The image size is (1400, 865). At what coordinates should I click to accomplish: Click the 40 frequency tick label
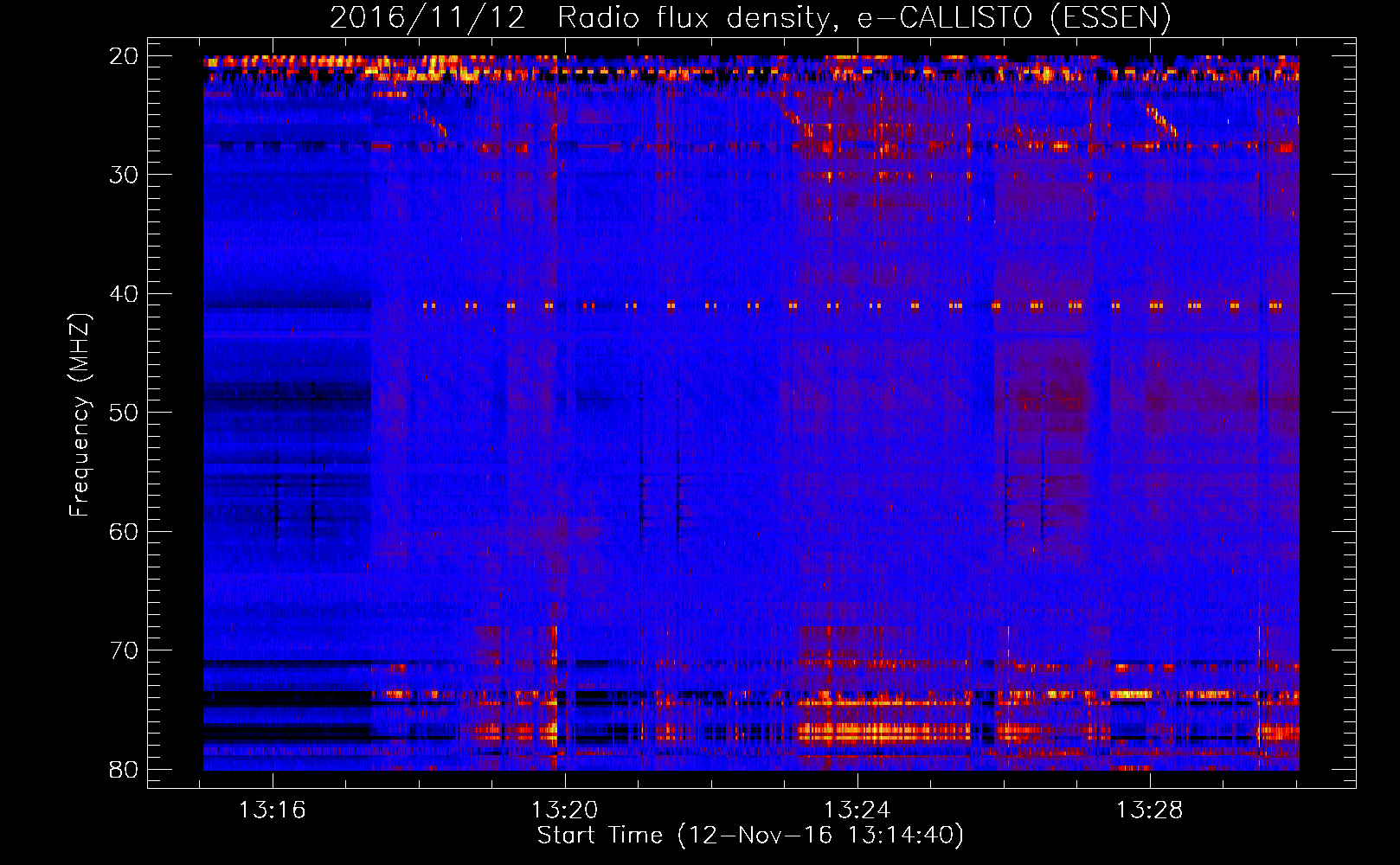(124, 294)
